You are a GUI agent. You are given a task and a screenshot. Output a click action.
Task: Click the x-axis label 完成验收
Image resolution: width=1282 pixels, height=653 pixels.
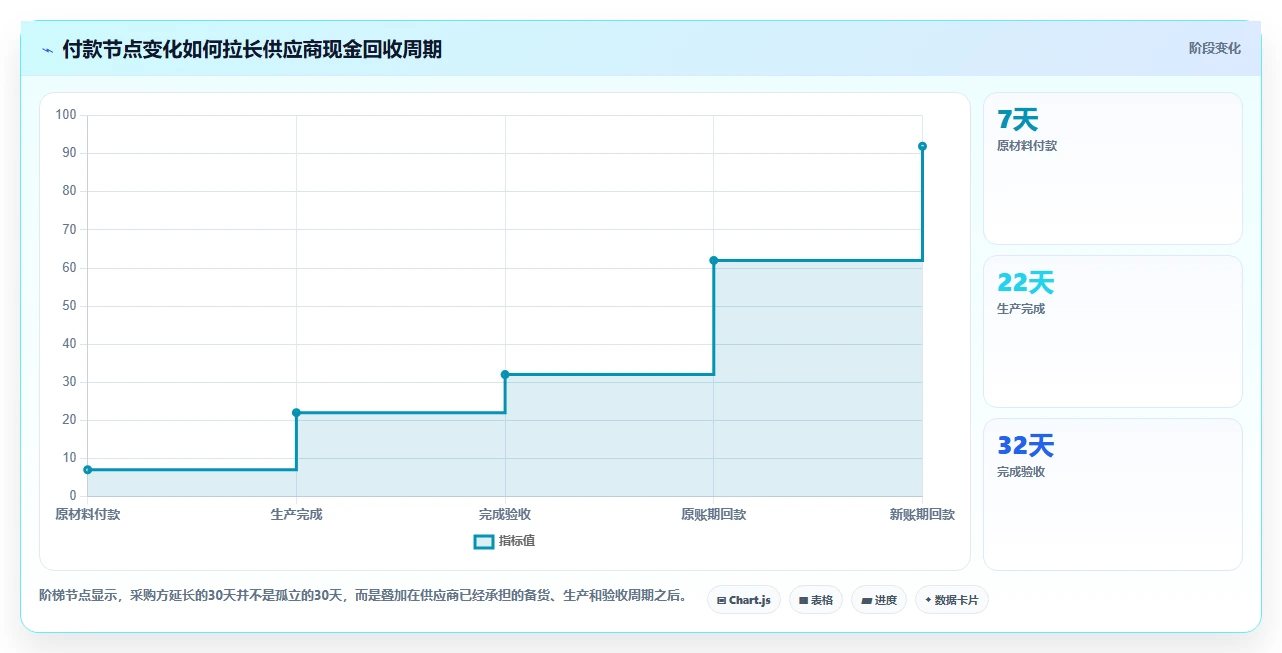coord(505,514)
